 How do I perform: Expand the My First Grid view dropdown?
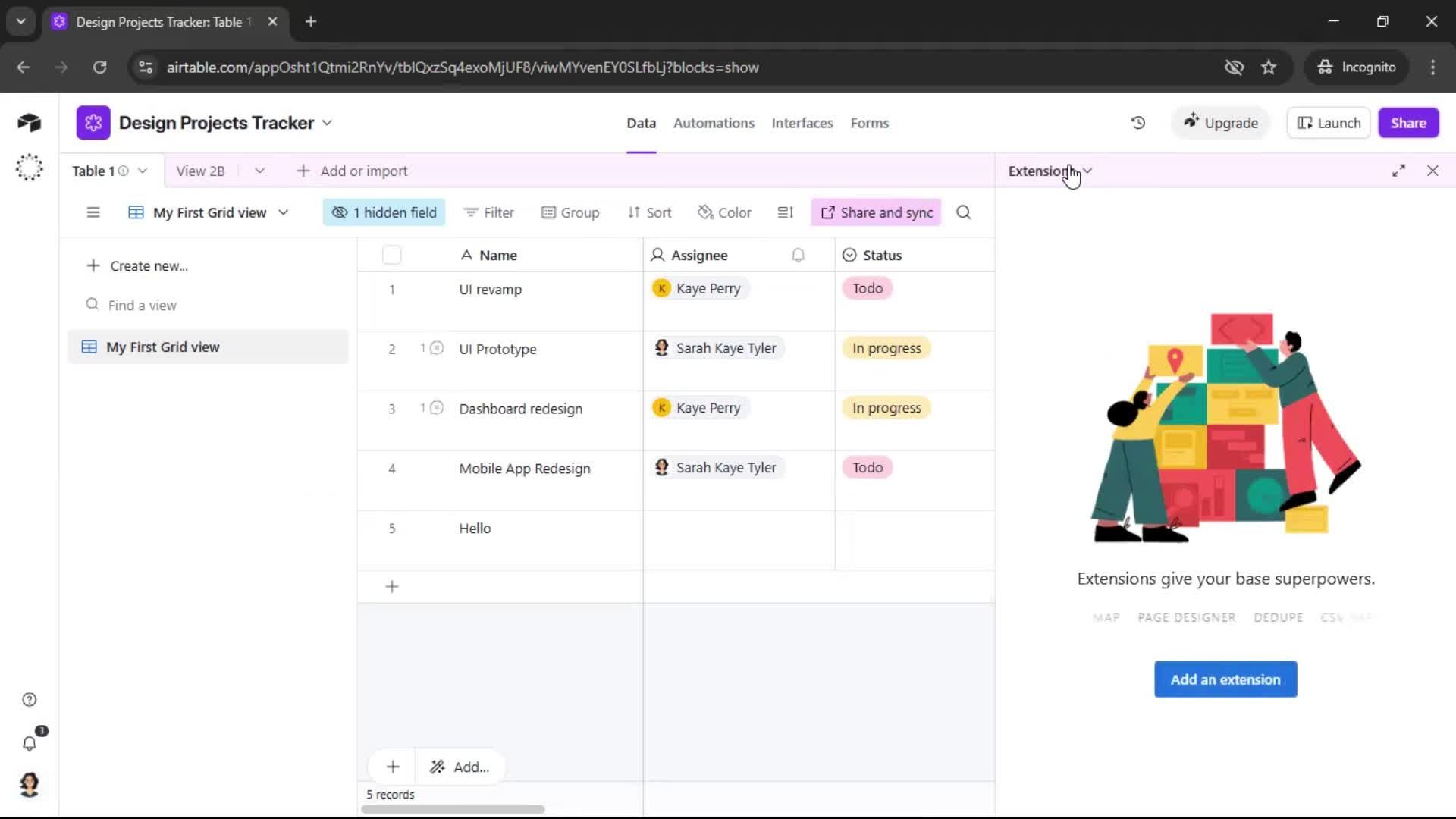(284, 212)
